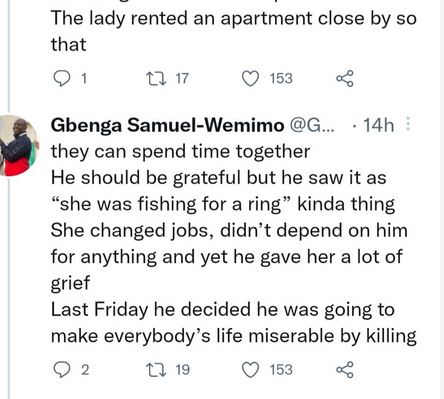This screenshot has height=399, width=444.
Task: Like the bottom tweet ending with killing
Action: (x=250, y=370)
